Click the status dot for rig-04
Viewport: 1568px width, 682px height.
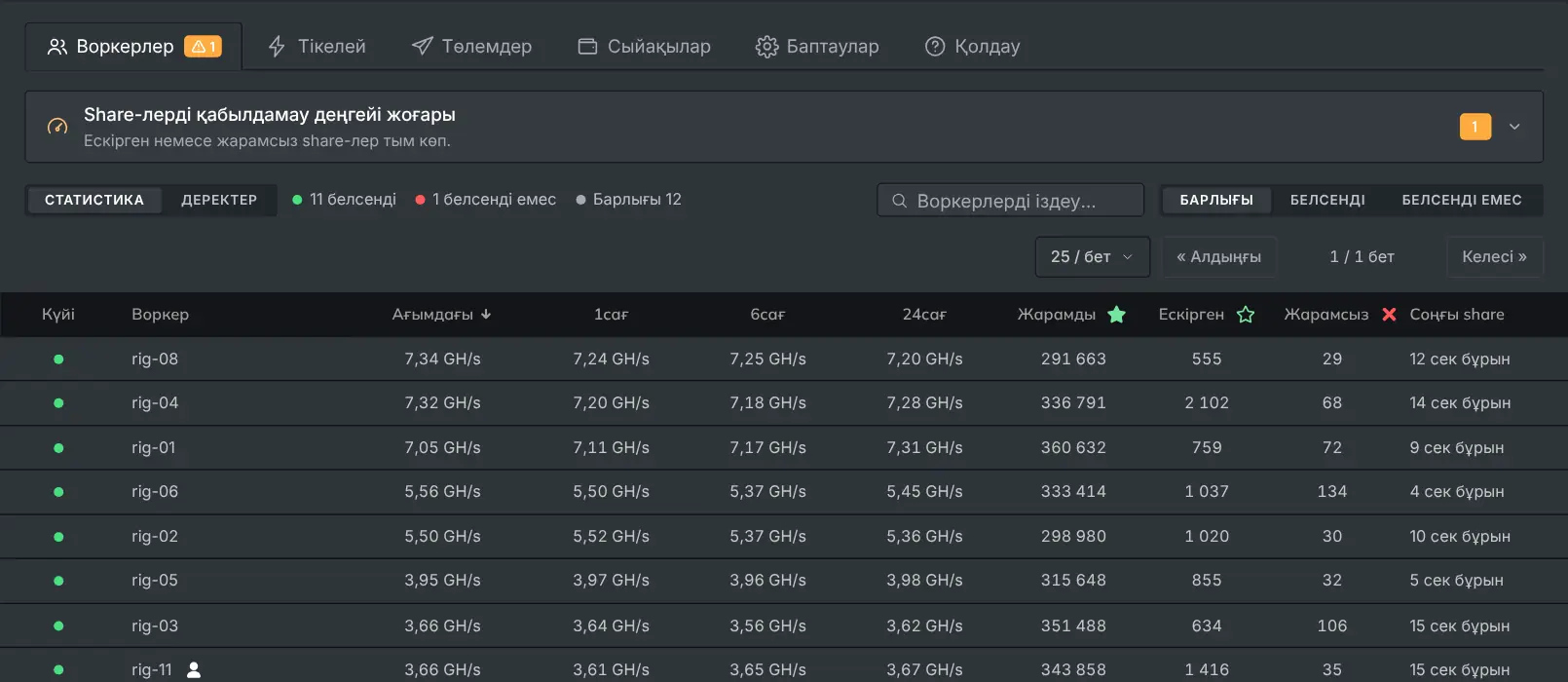pyautogui.click(x=58, y=403)
